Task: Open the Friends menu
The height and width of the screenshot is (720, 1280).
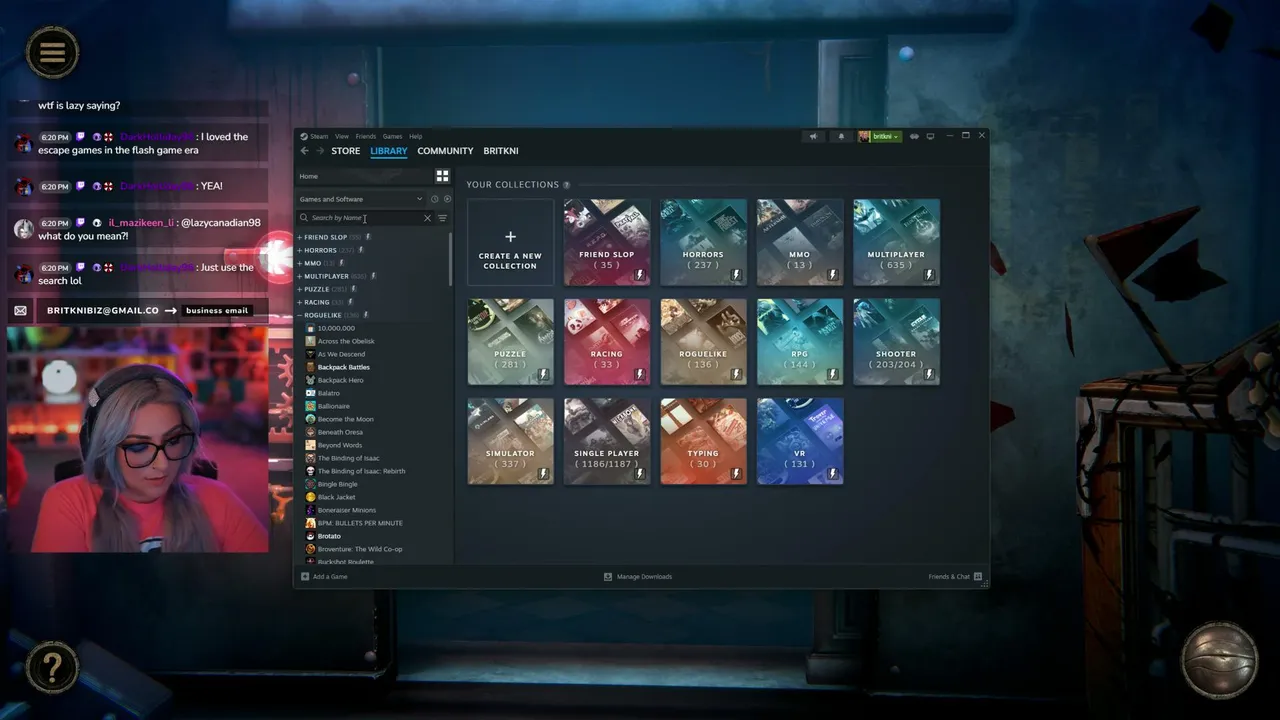Action: pos(366,136)
